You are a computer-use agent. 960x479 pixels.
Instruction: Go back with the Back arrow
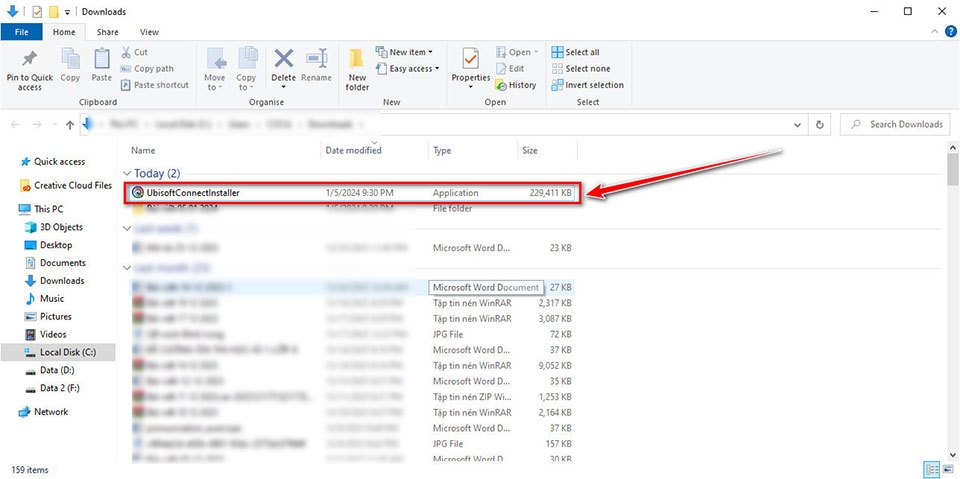(15, 124)
